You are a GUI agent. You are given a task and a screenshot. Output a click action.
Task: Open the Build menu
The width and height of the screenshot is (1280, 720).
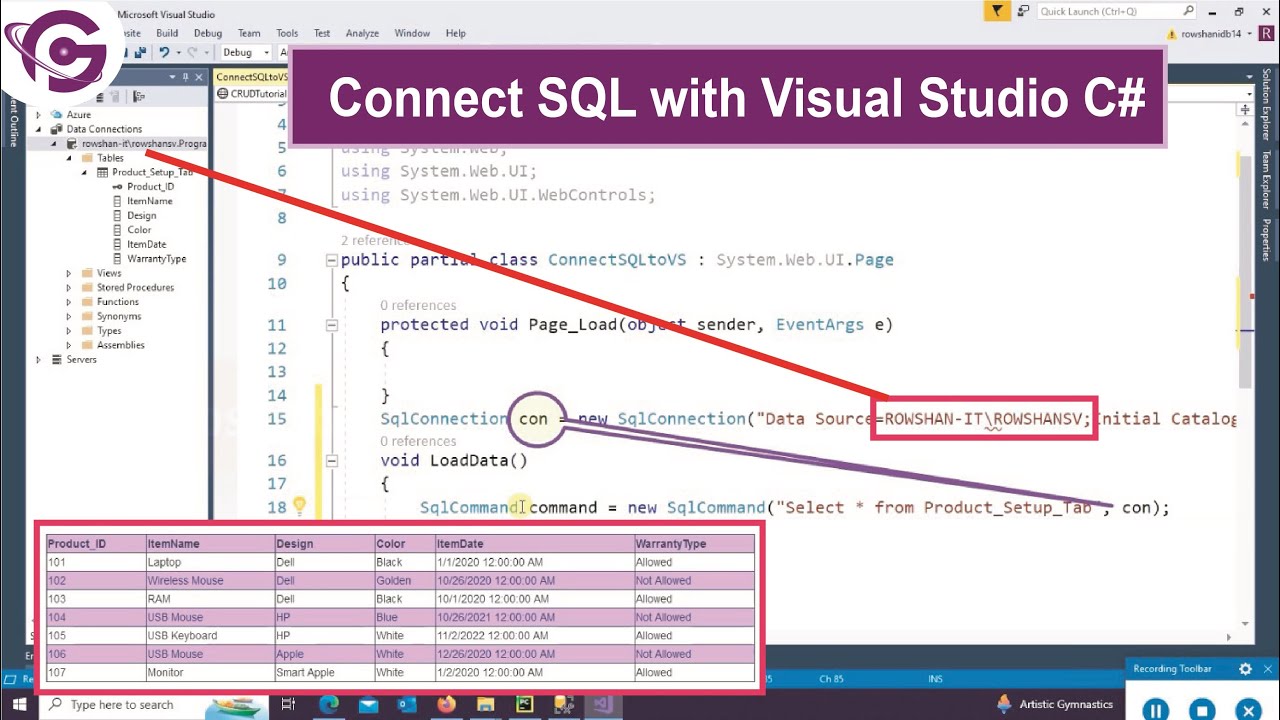tap(167, 33)
